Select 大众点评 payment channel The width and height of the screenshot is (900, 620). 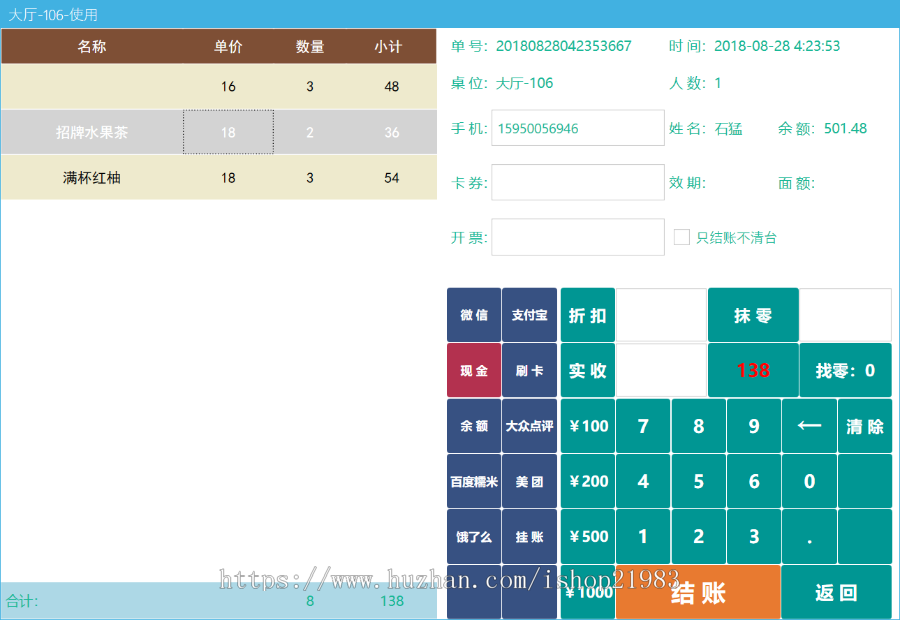point(529,426)
